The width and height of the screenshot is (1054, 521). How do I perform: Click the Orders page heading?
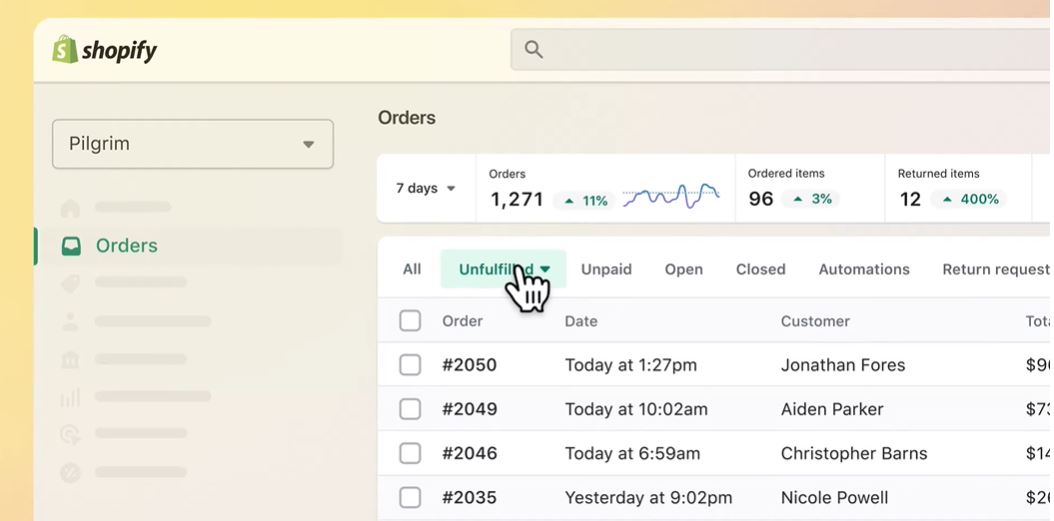click(407, 118)
